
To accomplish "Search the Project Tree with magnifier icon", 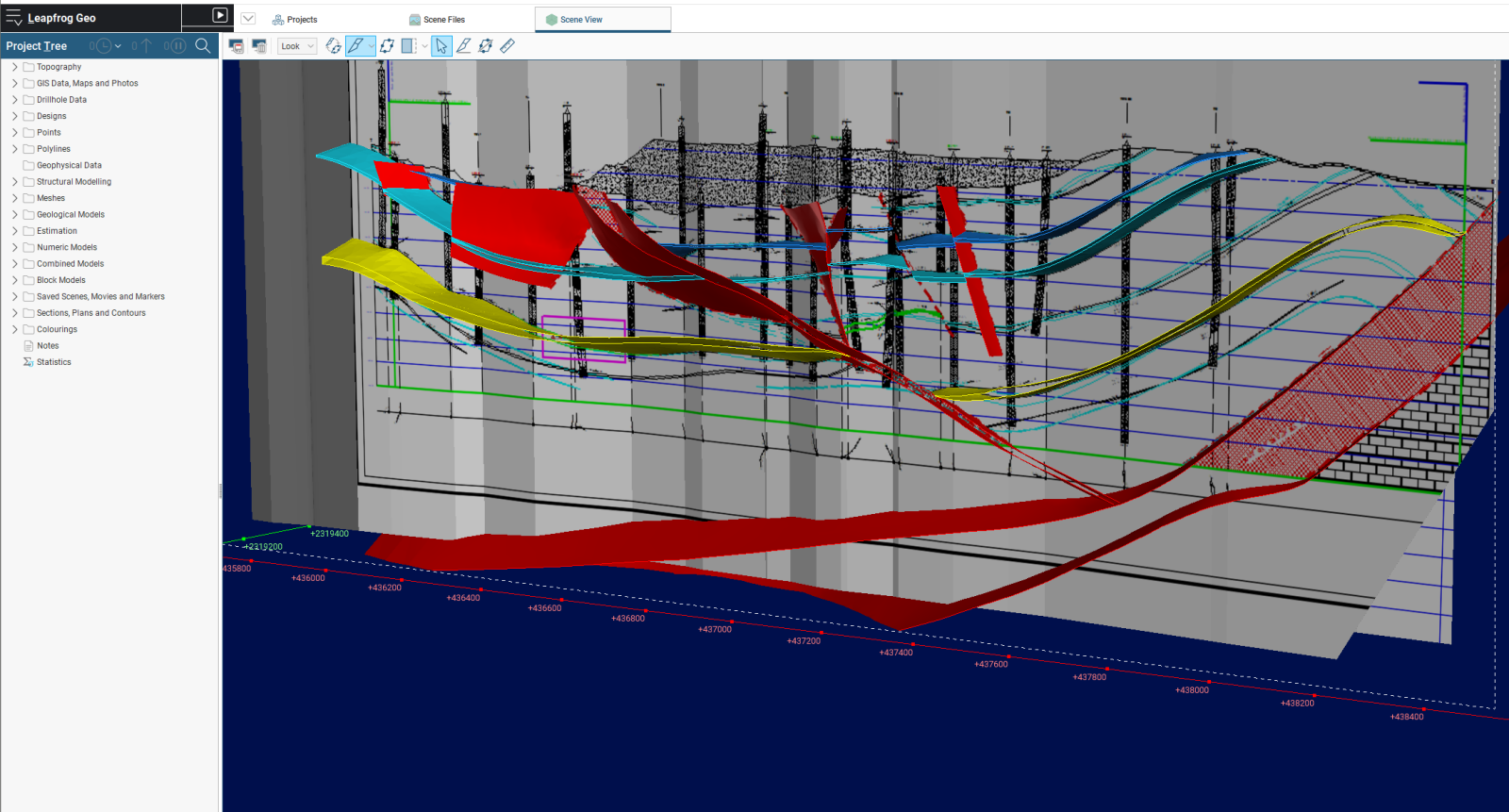I will click(x=203, y=45).
